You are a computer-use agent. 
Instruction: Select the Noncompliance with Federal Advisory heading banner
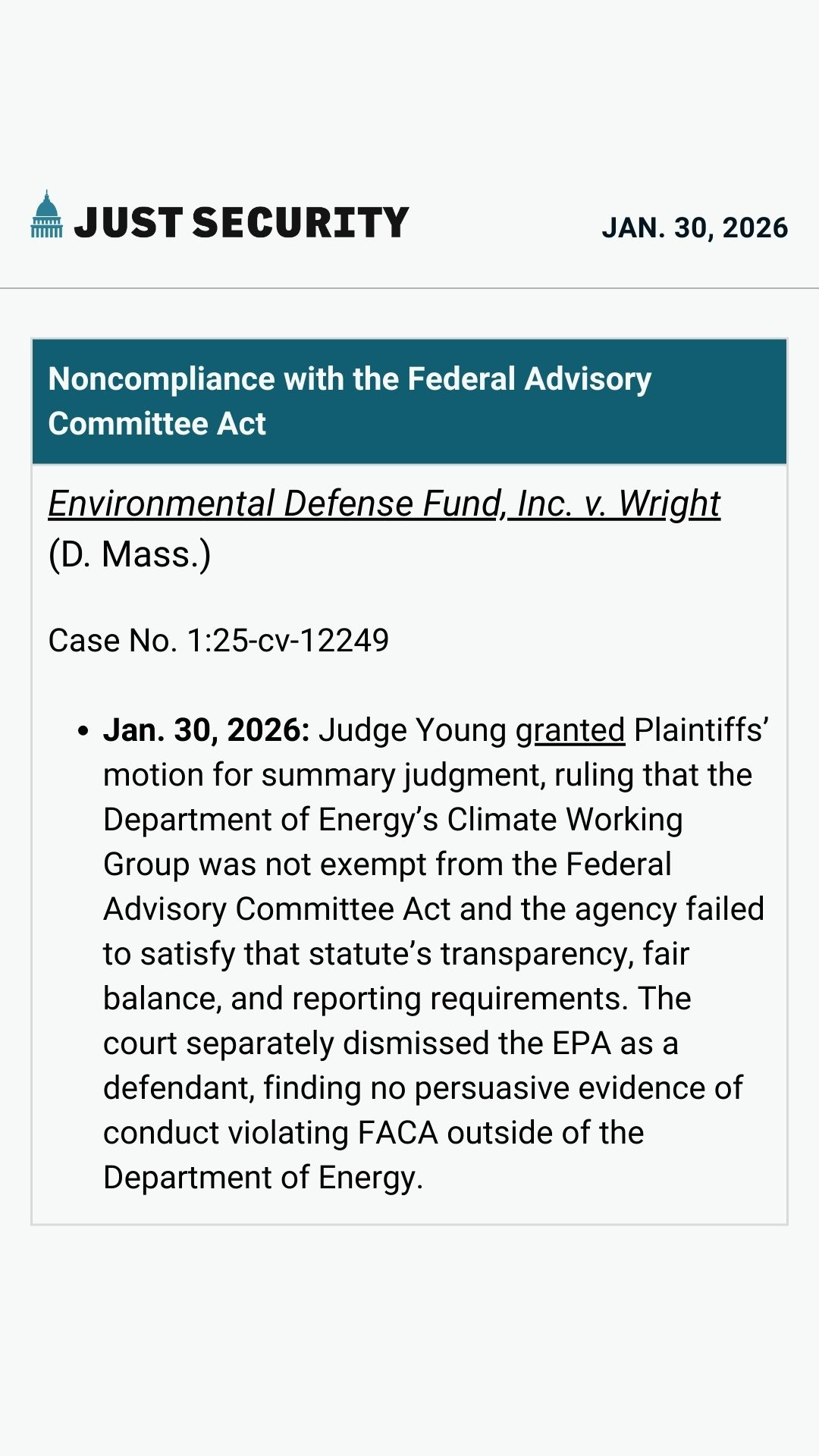point(409,401)
